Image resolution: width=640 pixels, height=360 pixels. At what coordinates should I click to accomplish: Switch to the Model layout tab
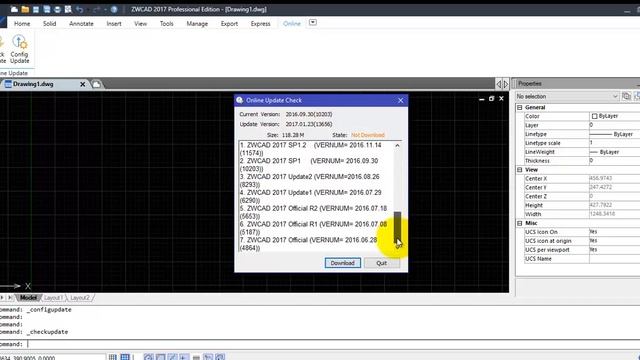click(x=28, y=298)
